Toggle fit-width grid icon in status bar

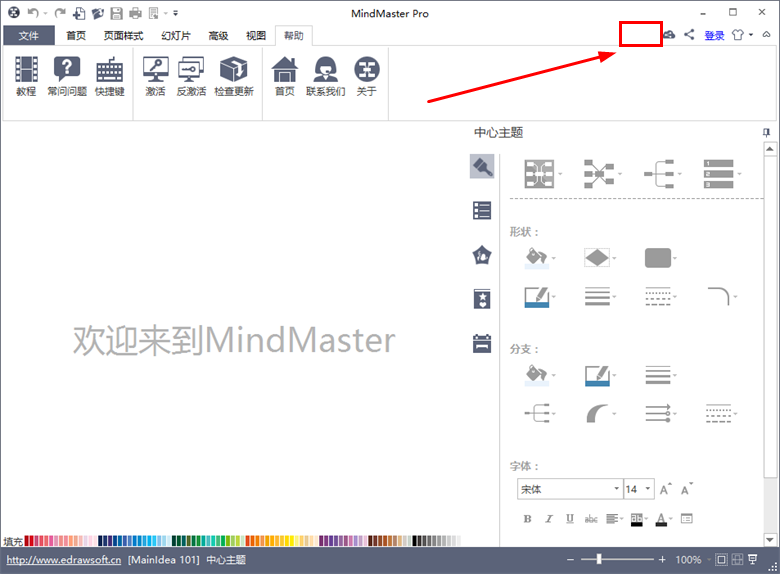click(737, 560)
